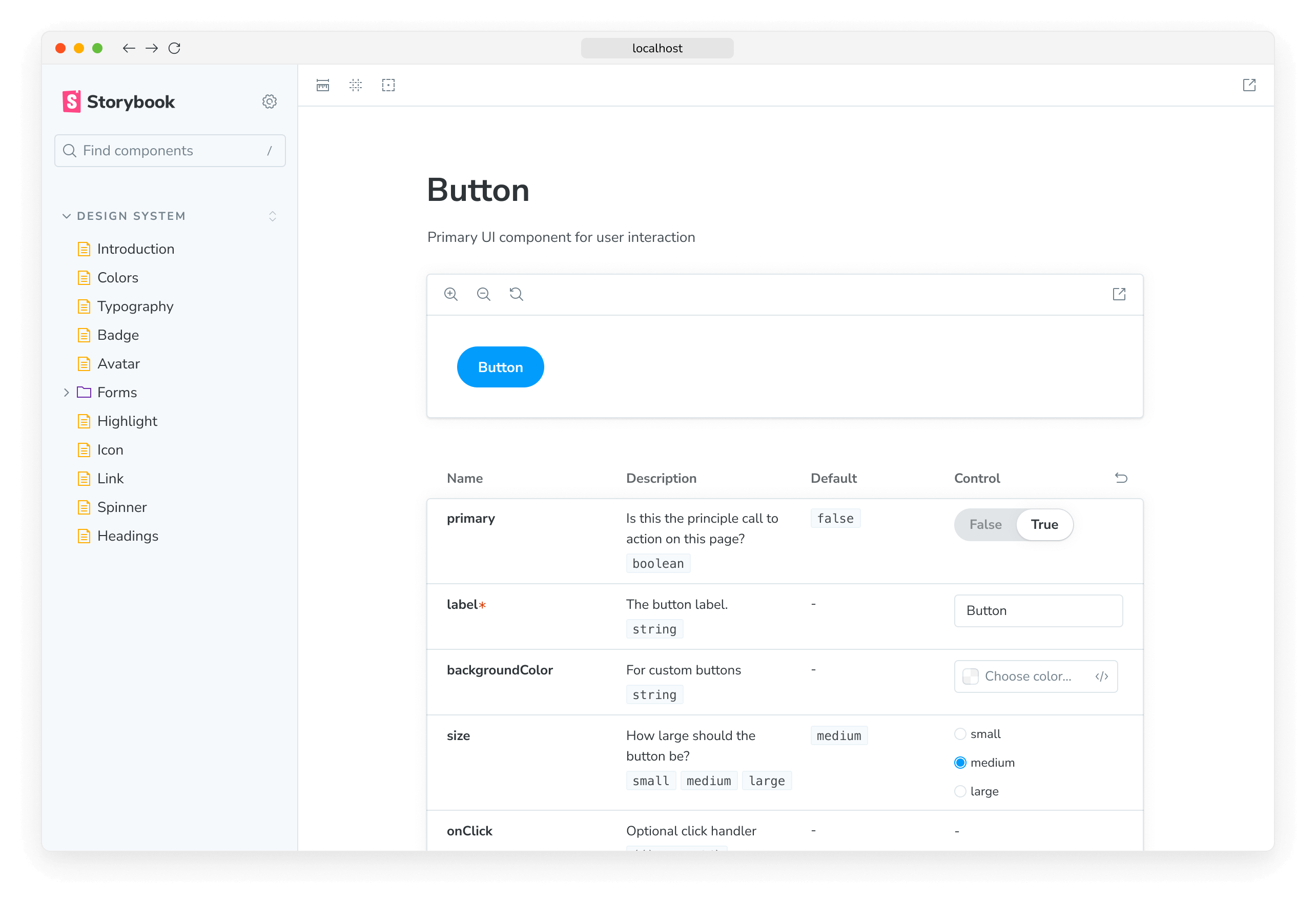The width and height of the screenshot is (1316, 903).
Task: Click the label input field
Action: 1038,610
